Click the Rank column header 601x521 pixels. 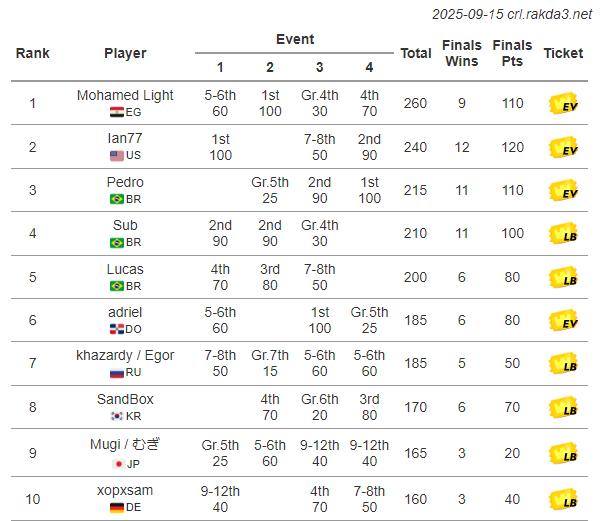pyautogui.click(x=33, y=53)
